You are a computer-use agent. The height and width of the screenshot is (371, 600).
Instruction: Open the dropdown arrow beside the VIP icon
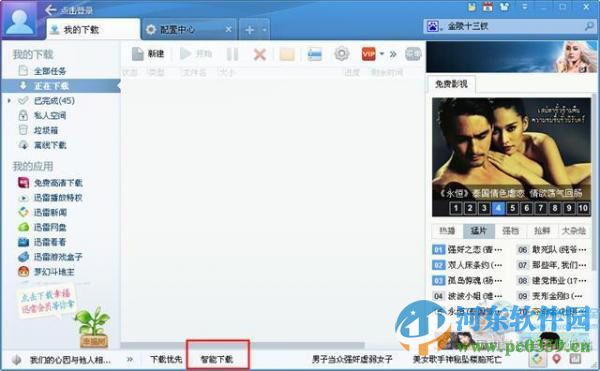(382, 54)
